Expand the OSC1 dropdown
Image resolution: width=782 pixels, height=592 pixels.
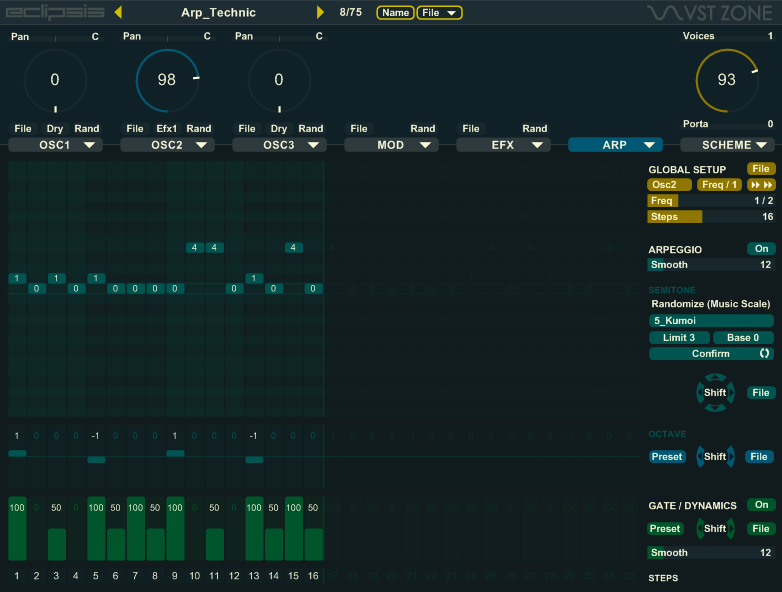click(x=55, y=145)
